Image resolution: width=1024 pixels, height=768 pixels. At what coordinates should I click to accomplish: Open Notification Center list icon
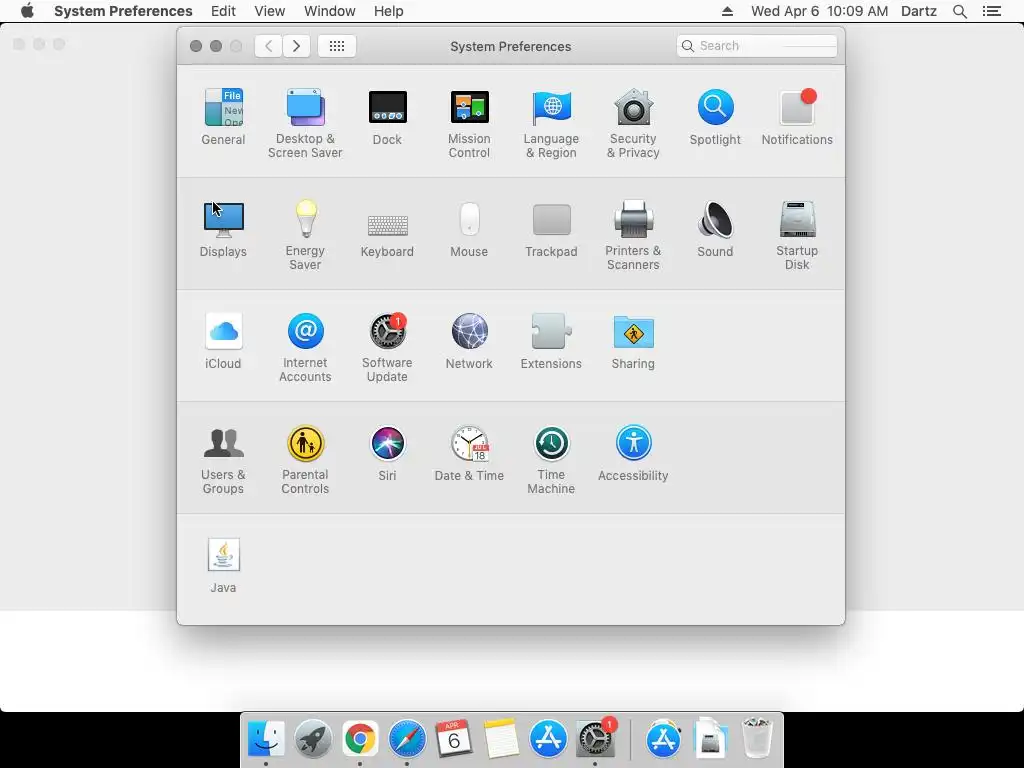[x=992, y=11]
